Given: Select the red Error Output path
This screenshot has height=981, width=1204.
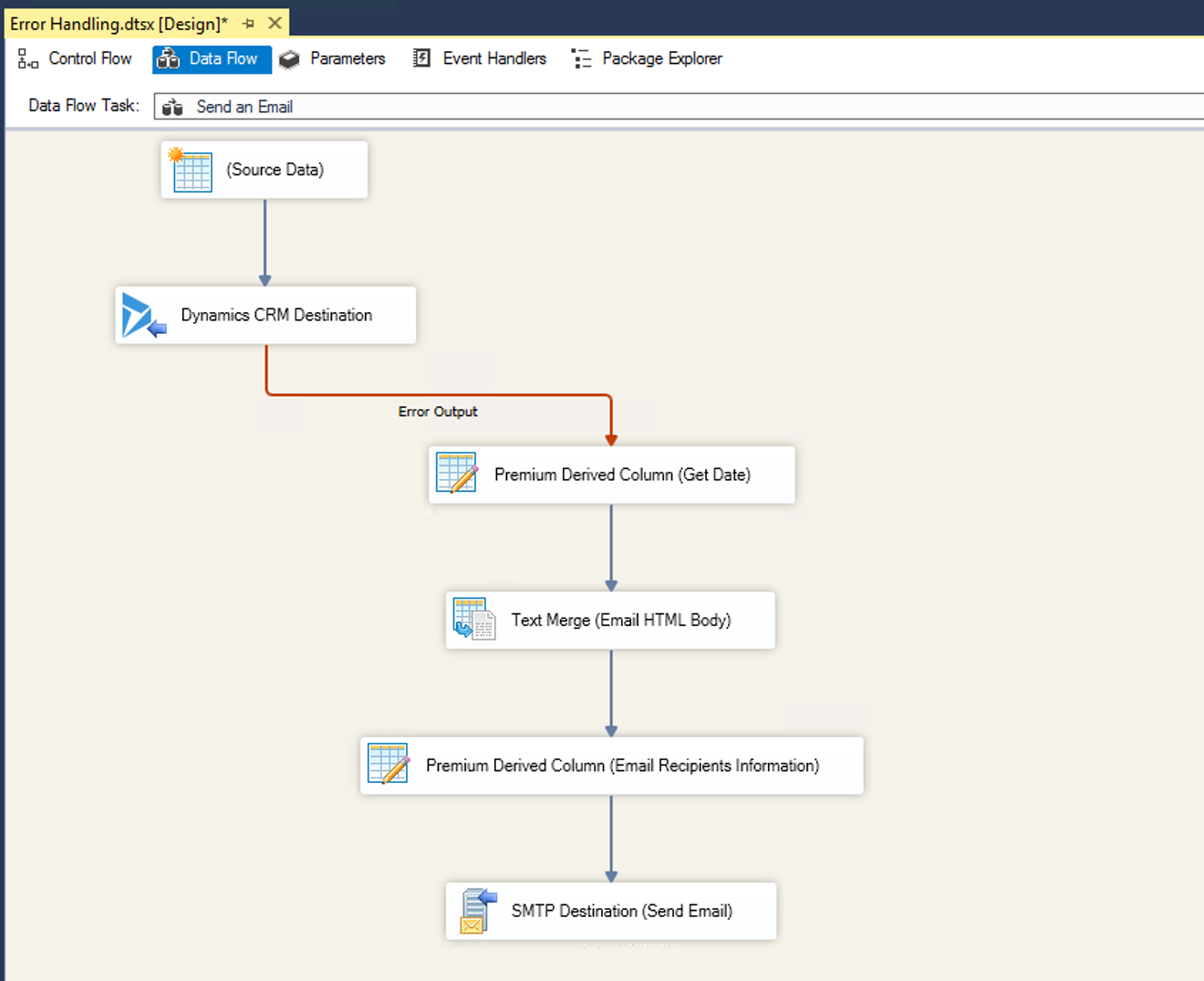Looking at the screenshot, I should click(438, 394).
